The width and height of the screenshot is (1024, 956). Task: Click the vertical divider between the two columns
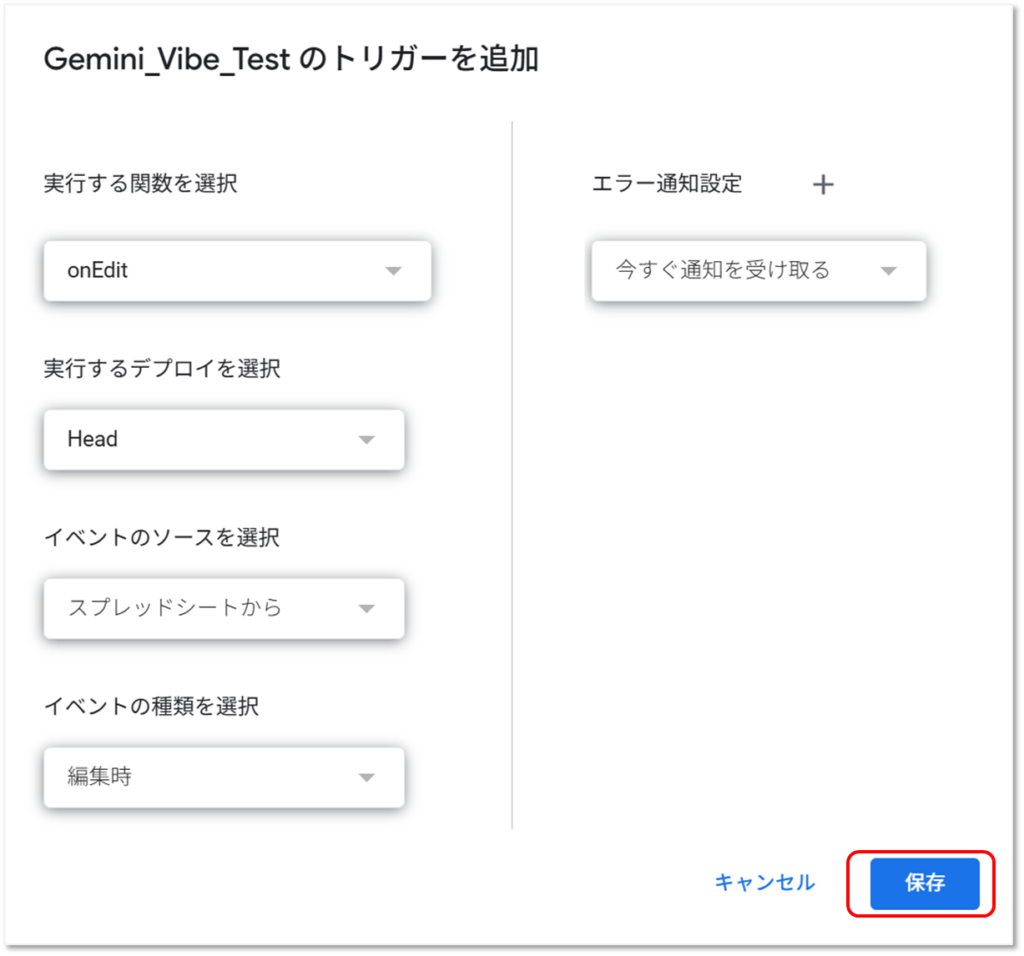tap(512, 475)
